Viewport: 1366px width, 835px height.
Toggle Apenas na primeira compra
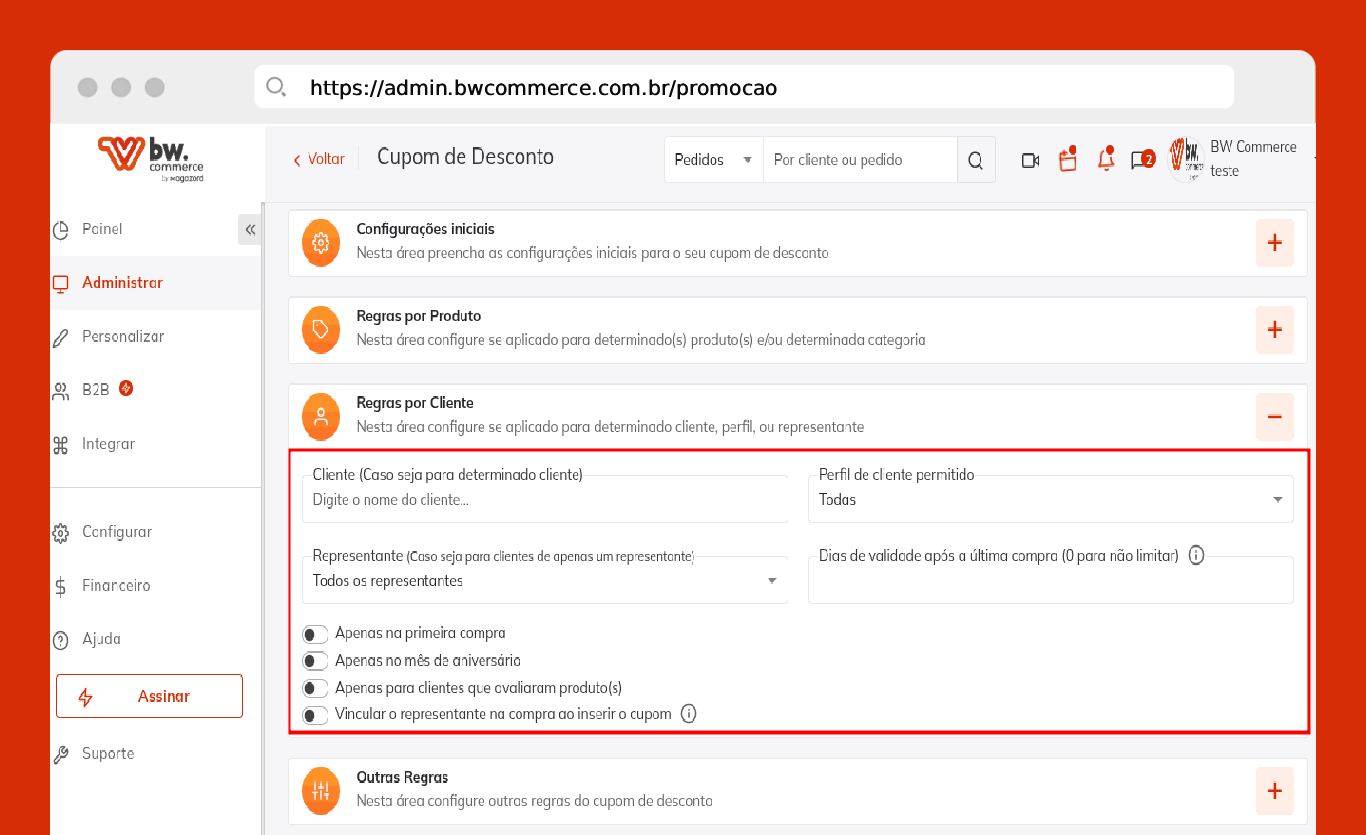pyautogui.click(x=316, y=634)
